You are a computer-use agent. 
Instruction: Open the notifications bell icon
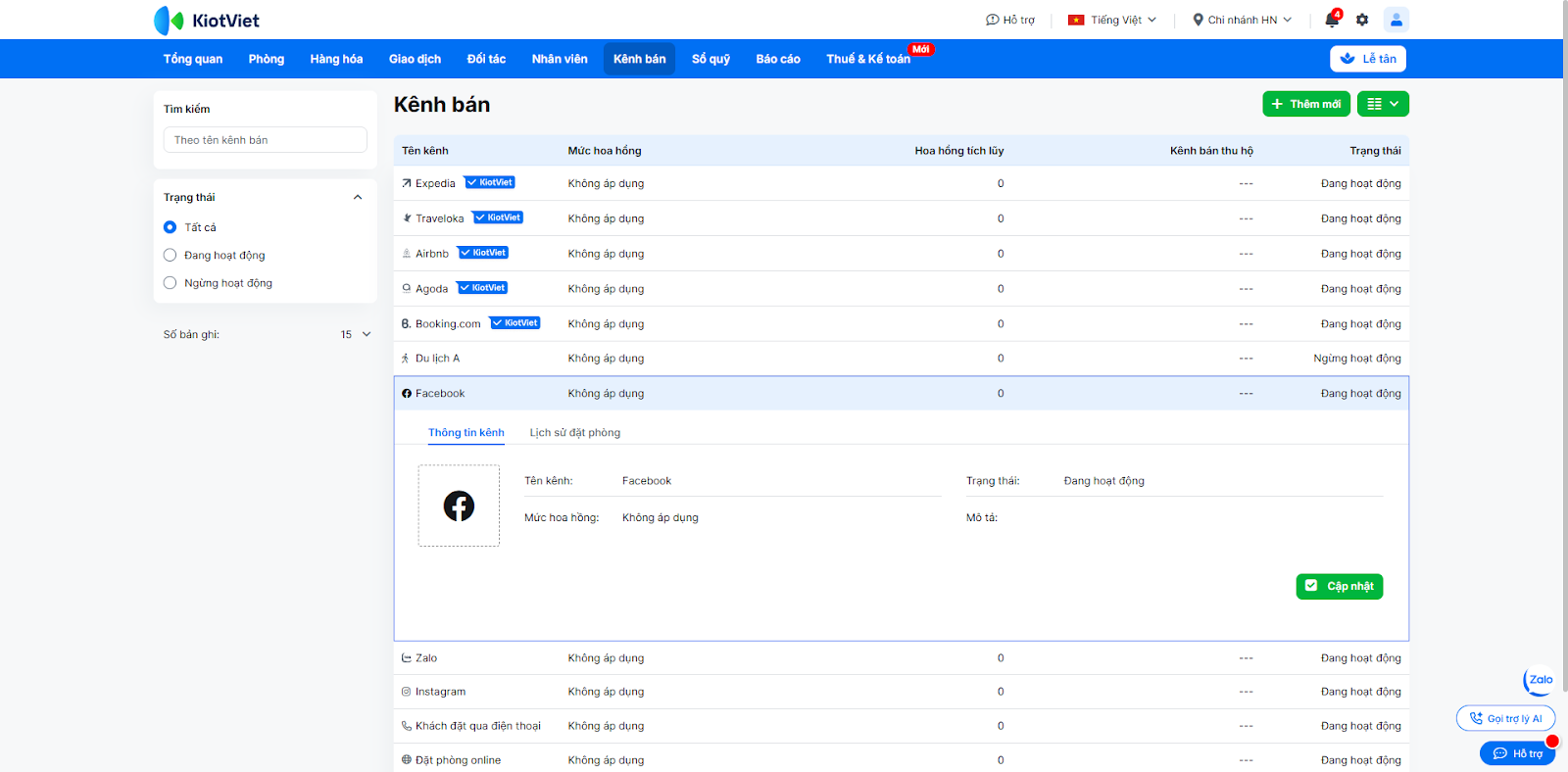pyautogui.click(x=1331, y=20)
